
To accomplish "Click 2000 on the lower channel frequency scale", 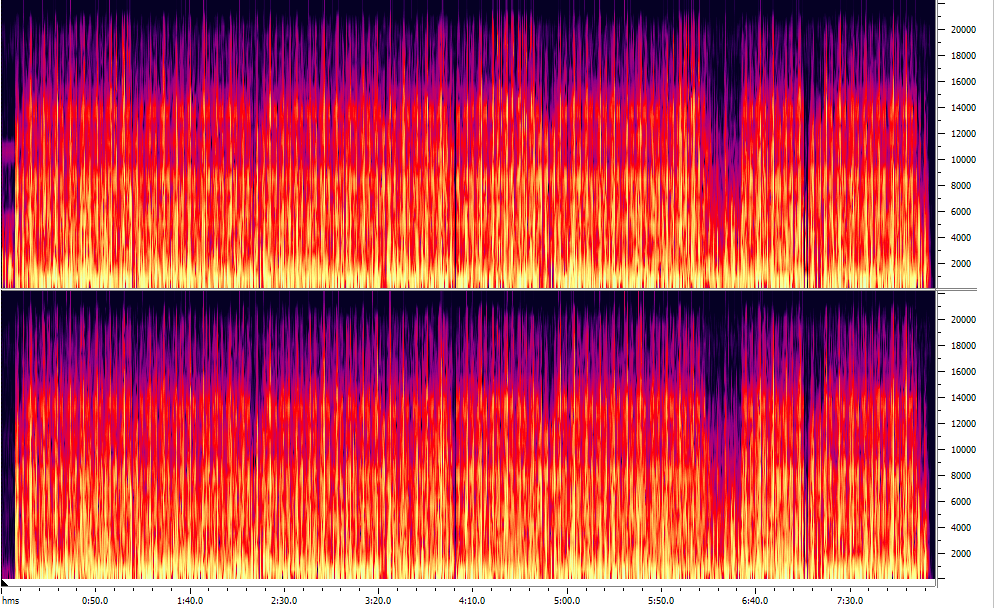I will [x=960, y=554].
